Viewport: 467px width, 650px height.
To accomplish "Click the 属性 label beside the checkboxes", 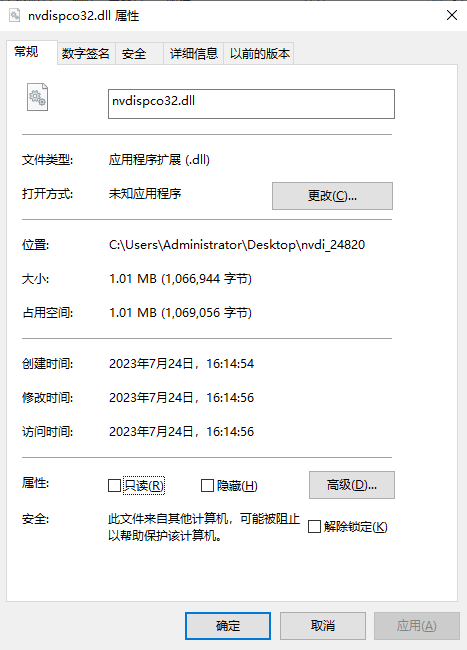I will pyautogui.click(x=35, y=483).
